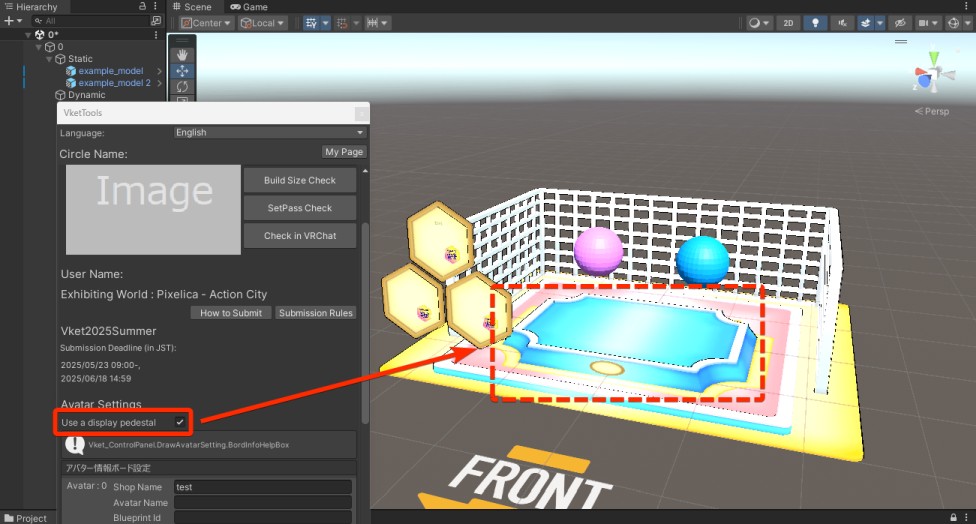
Task: Toggle scene lighting bulb
Action: [815, 23]
